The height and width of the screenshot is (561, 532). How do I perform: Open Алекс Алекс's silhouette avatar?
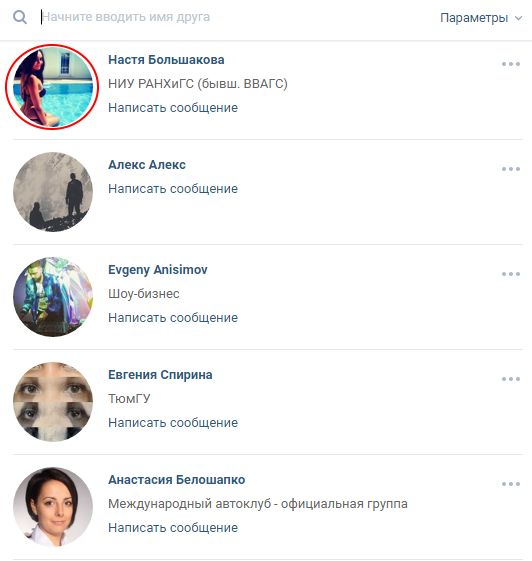tap(53, 192)
